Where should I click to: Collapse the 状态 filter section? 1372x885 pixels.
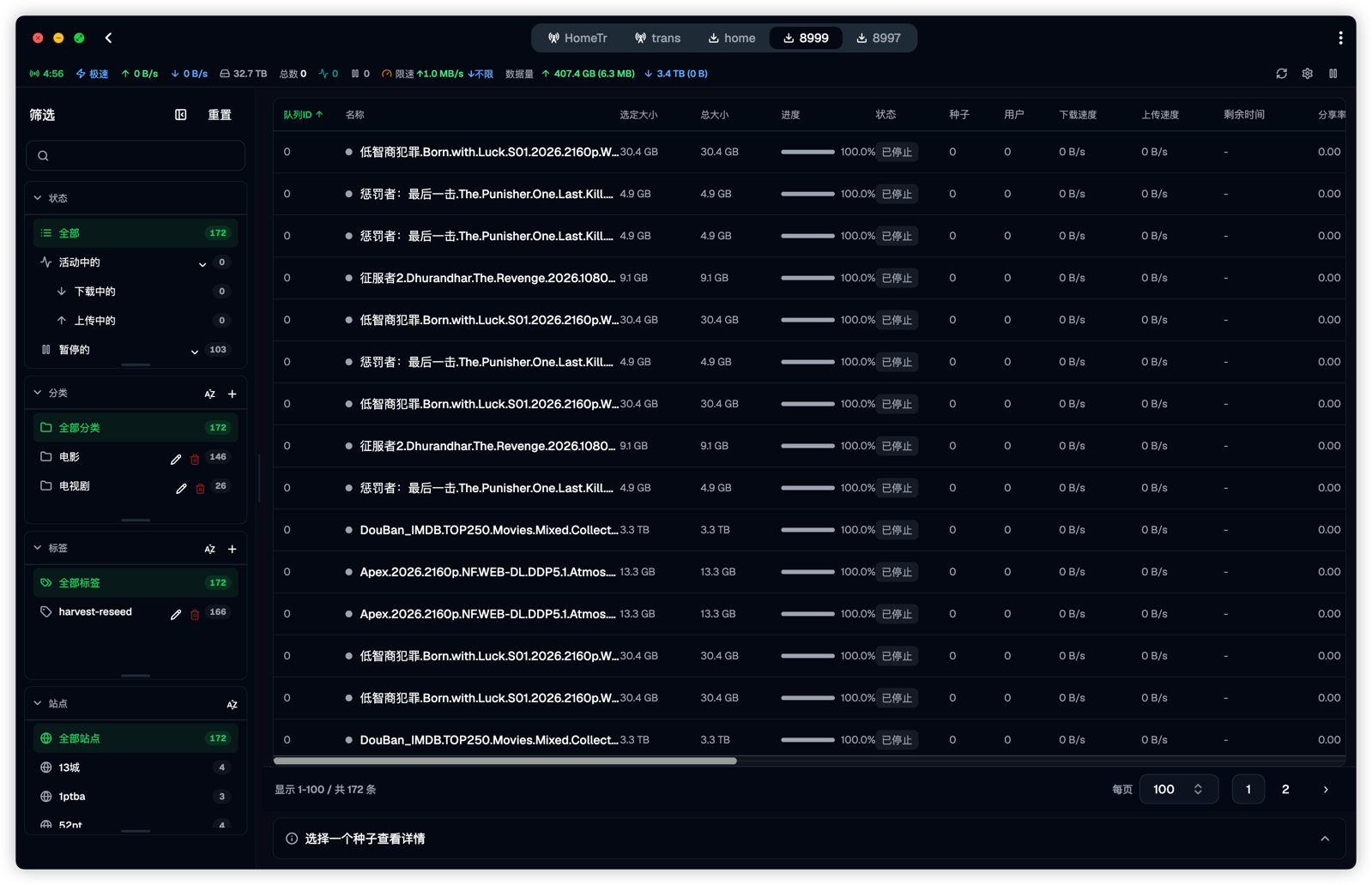coord(37,198)
